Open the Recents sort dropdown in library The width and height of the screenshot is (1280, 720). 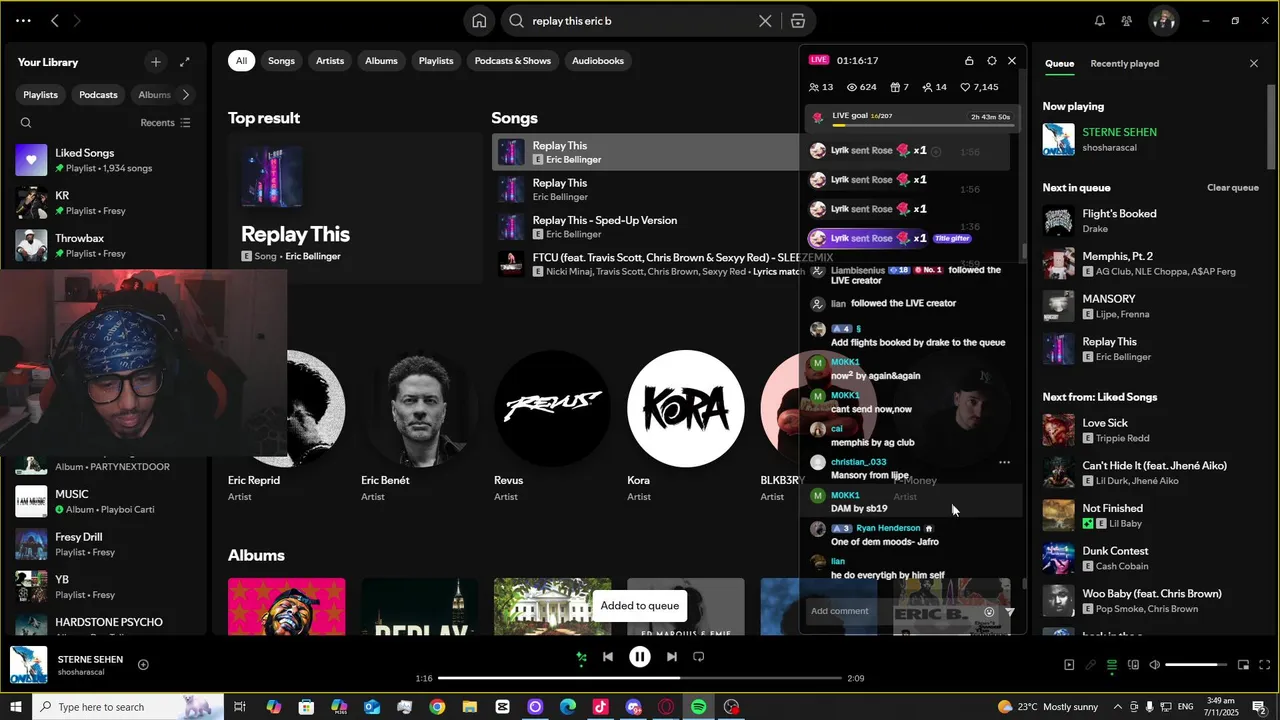pos(165,123)
